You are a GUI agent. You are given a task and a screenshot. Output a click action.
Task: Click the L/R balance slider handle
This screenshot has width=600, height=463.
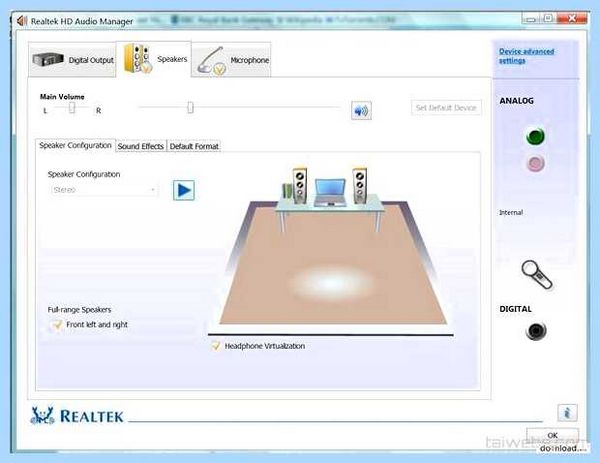point(72,108)
